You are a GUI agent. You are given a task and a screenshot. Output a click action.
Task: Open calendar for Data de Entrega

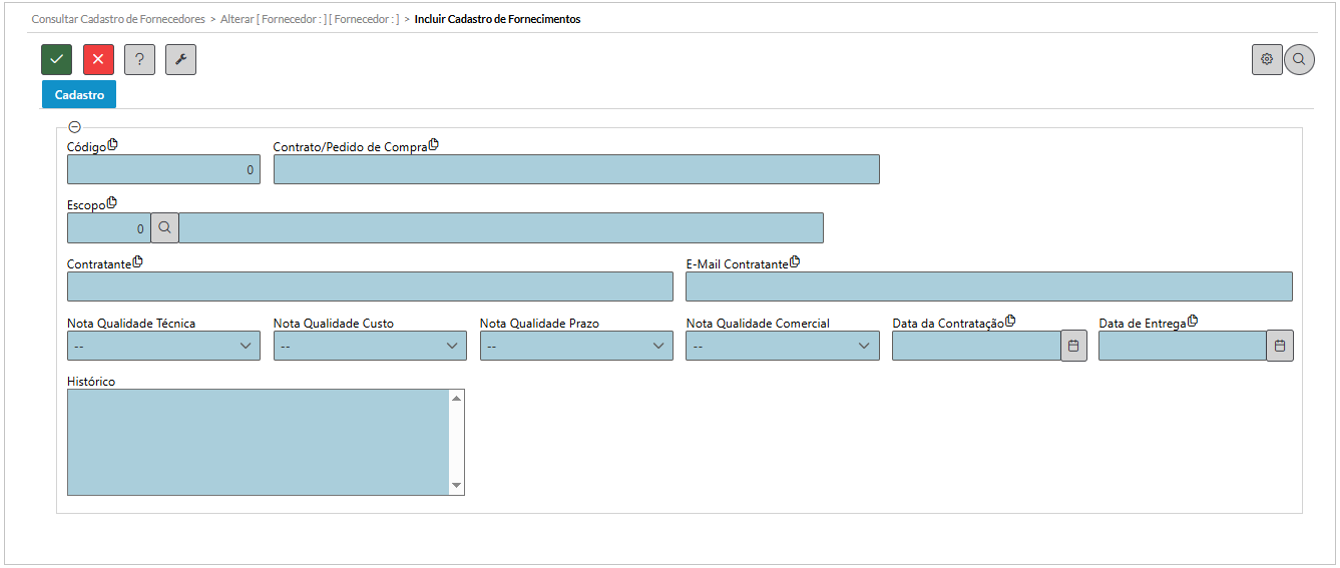pyautogui.click(x=1279, y=346)
